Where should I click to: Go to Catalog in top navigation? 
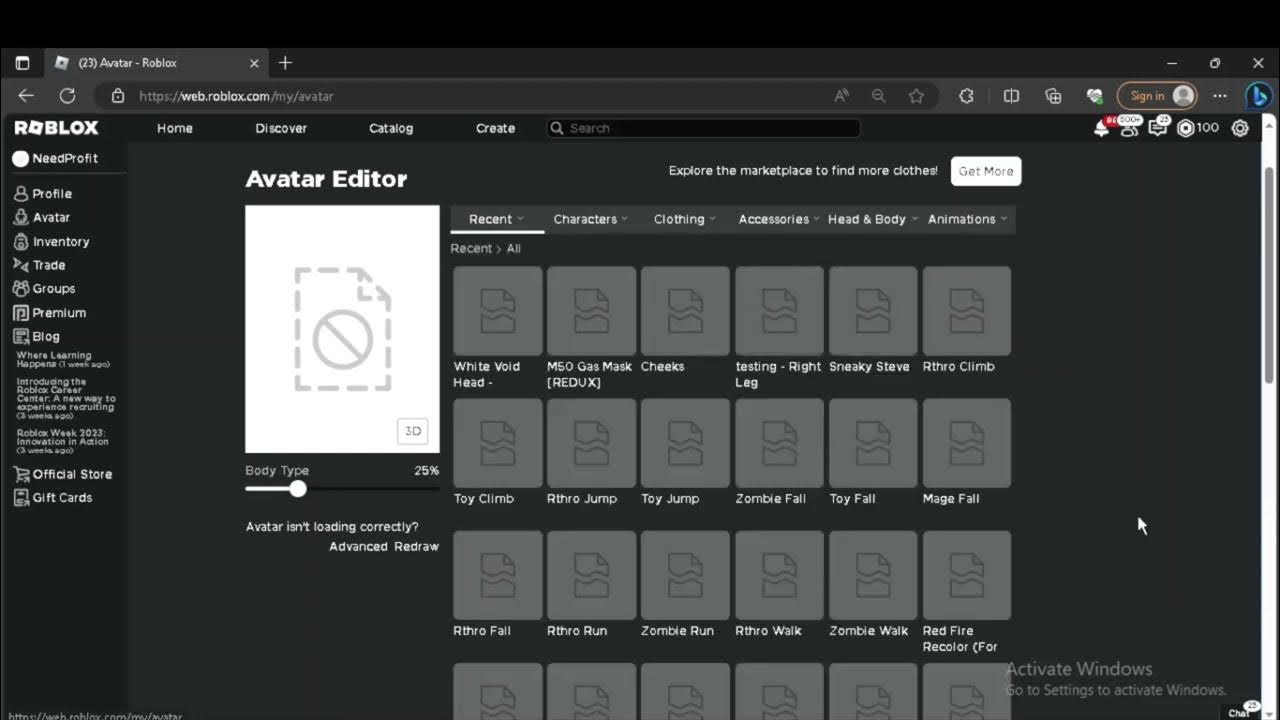pos(391,128)
